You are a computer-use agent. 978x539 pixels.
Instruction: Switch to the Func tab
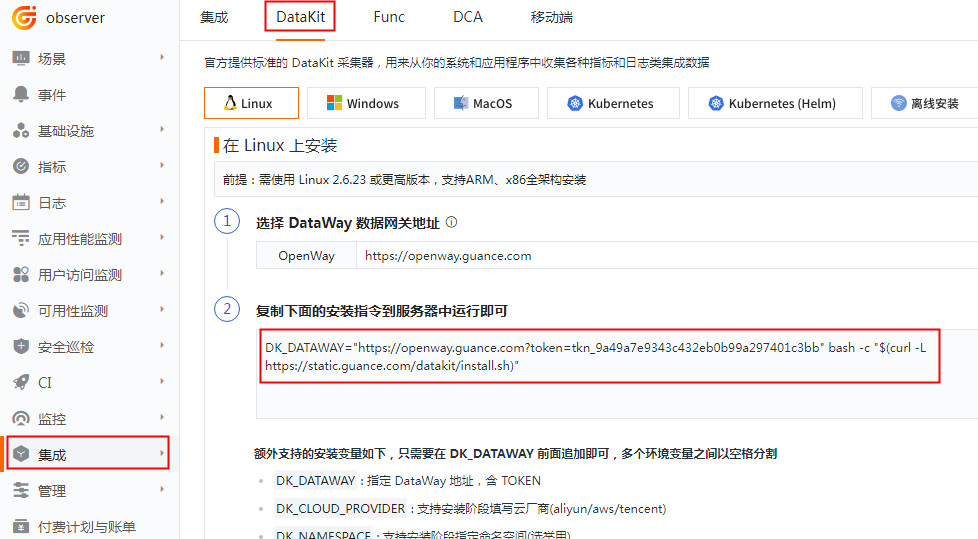click(x=389, y=17)
